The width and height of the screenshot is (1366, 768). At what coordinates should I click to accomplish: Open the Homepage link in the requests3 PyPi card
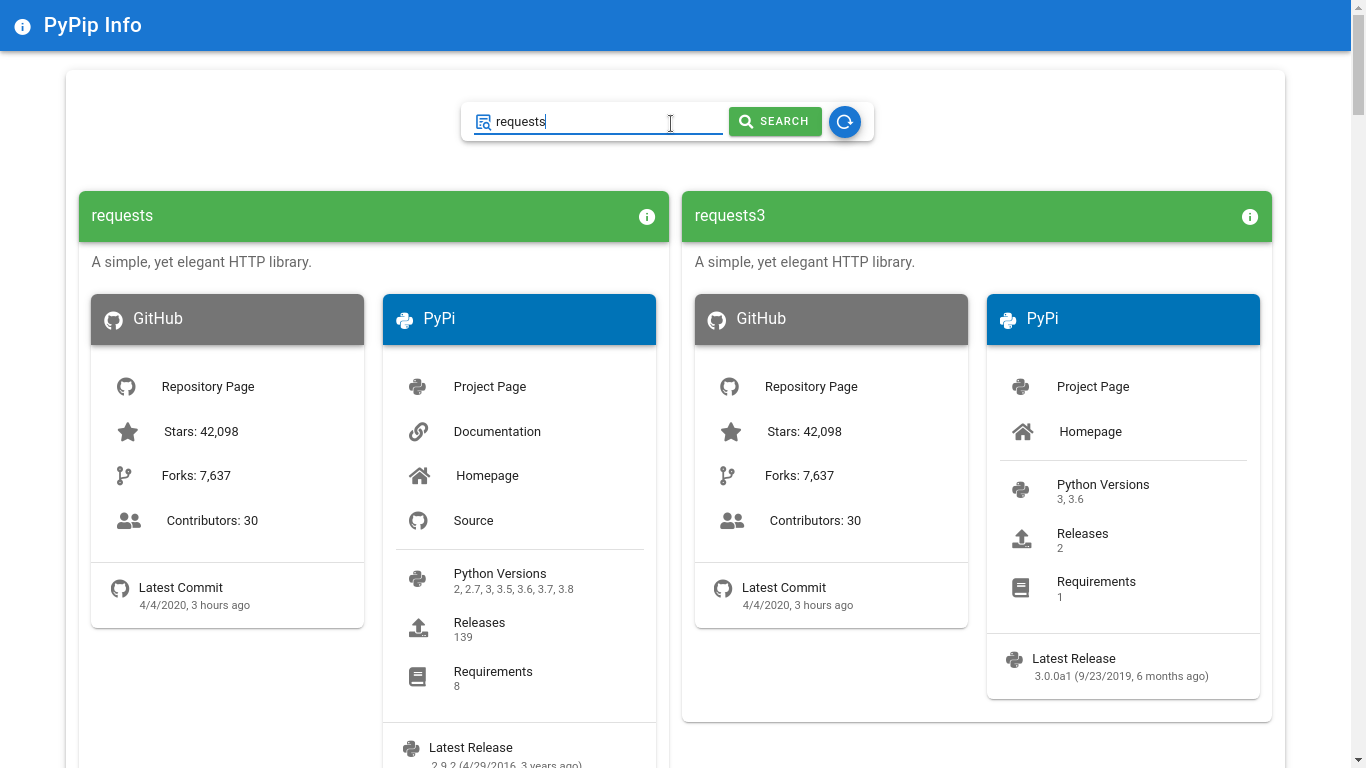click(x=1090, y=432)
